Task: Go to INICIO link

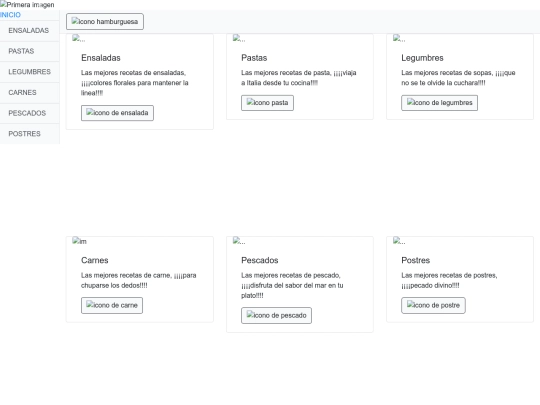Action: [10, 15]
